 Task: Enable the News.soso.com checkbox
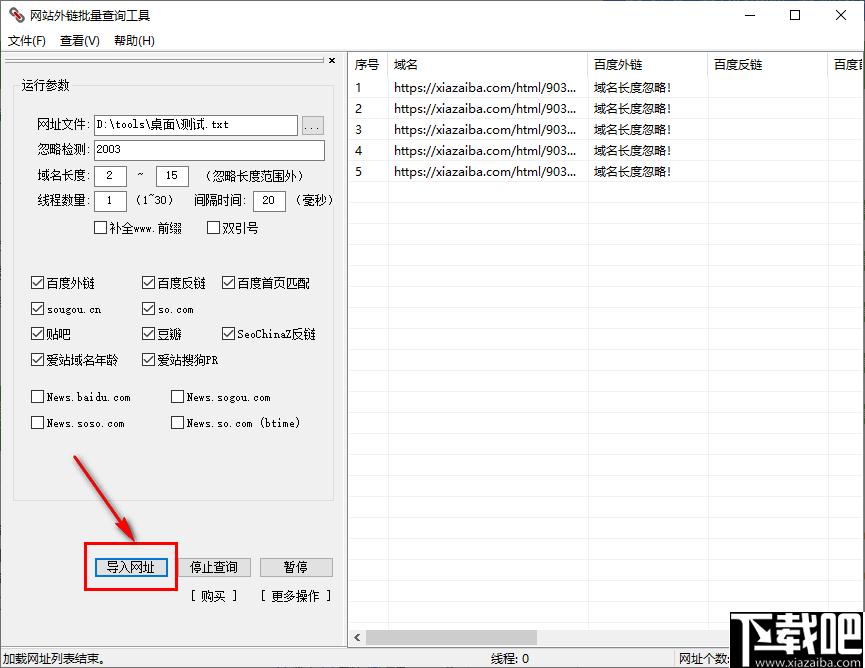point(38,423)
